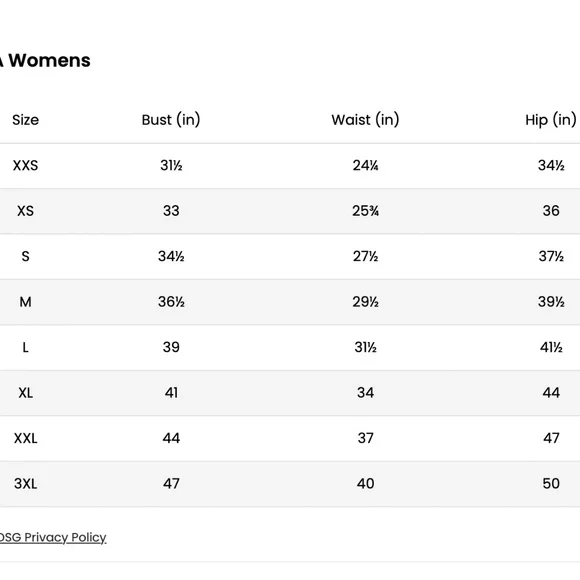Click the 50 hip value for 3XL
The image size is (580, 580).
(x=551, y=484)
